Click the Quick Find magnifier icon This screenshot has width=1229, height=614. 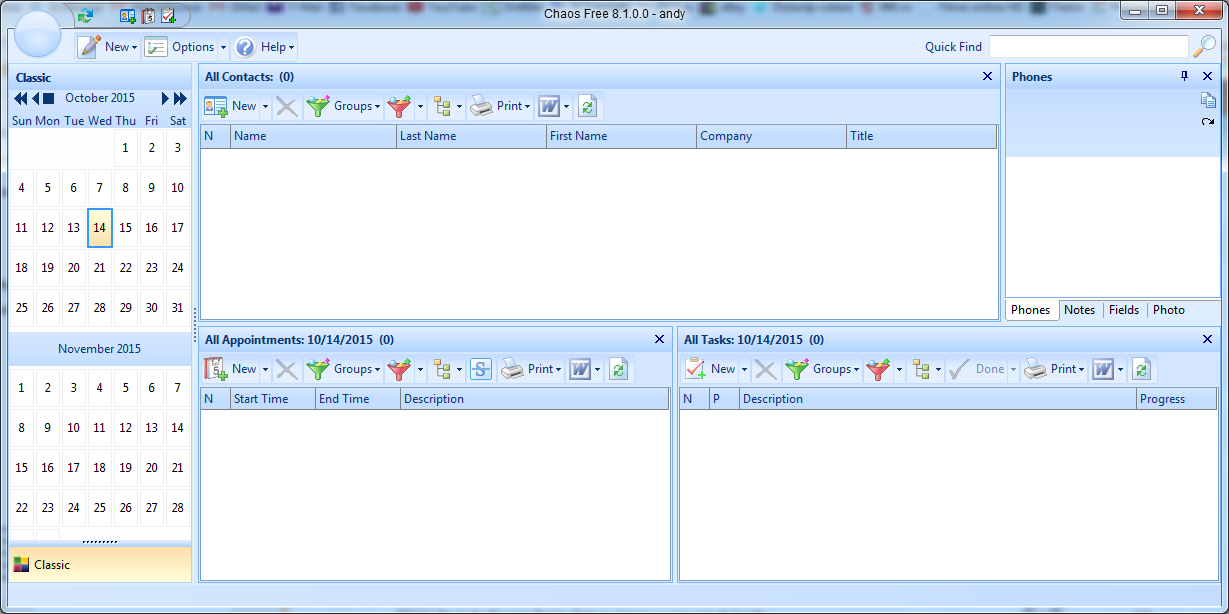click(x=1204, y=46)
